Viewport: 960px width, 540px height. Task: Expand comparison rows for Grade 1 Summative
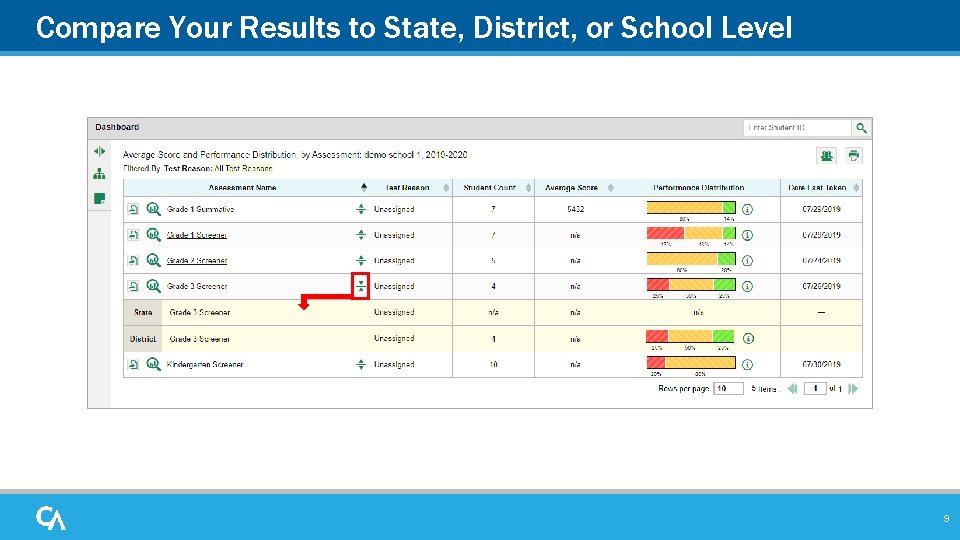(361, 209)
